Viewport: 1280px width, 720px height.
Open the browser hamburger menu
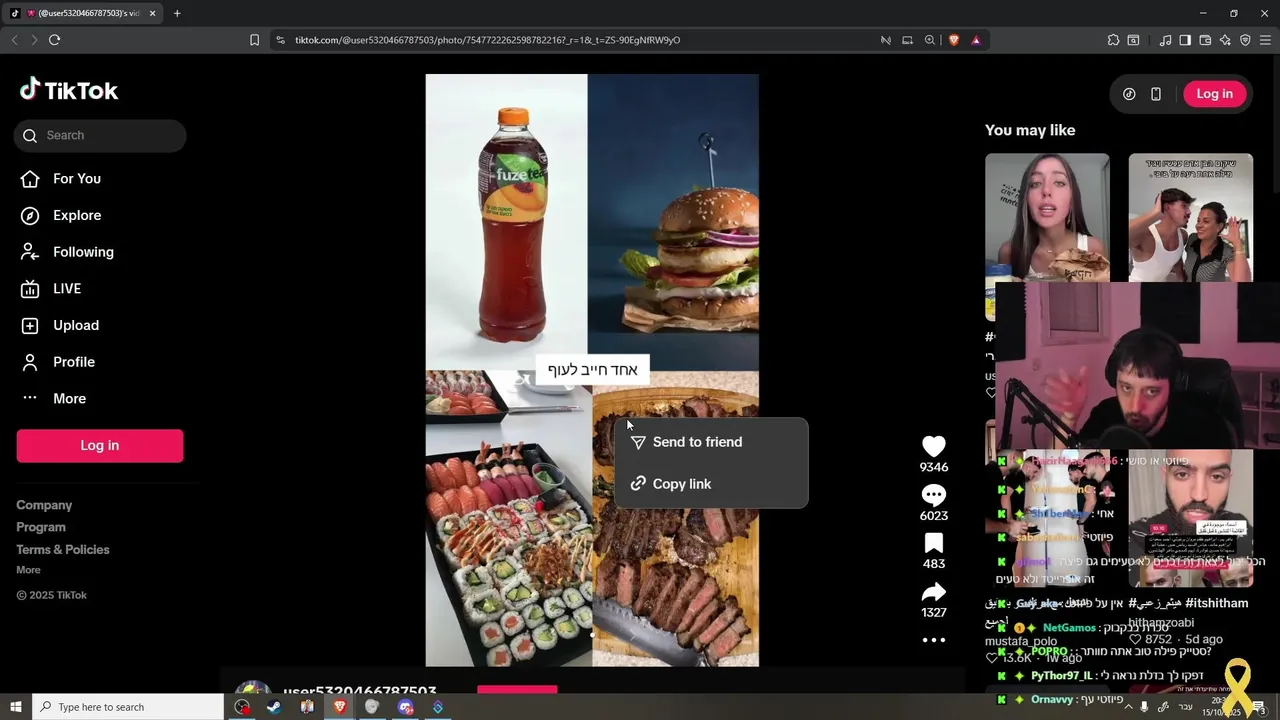tap(1266, 40)
